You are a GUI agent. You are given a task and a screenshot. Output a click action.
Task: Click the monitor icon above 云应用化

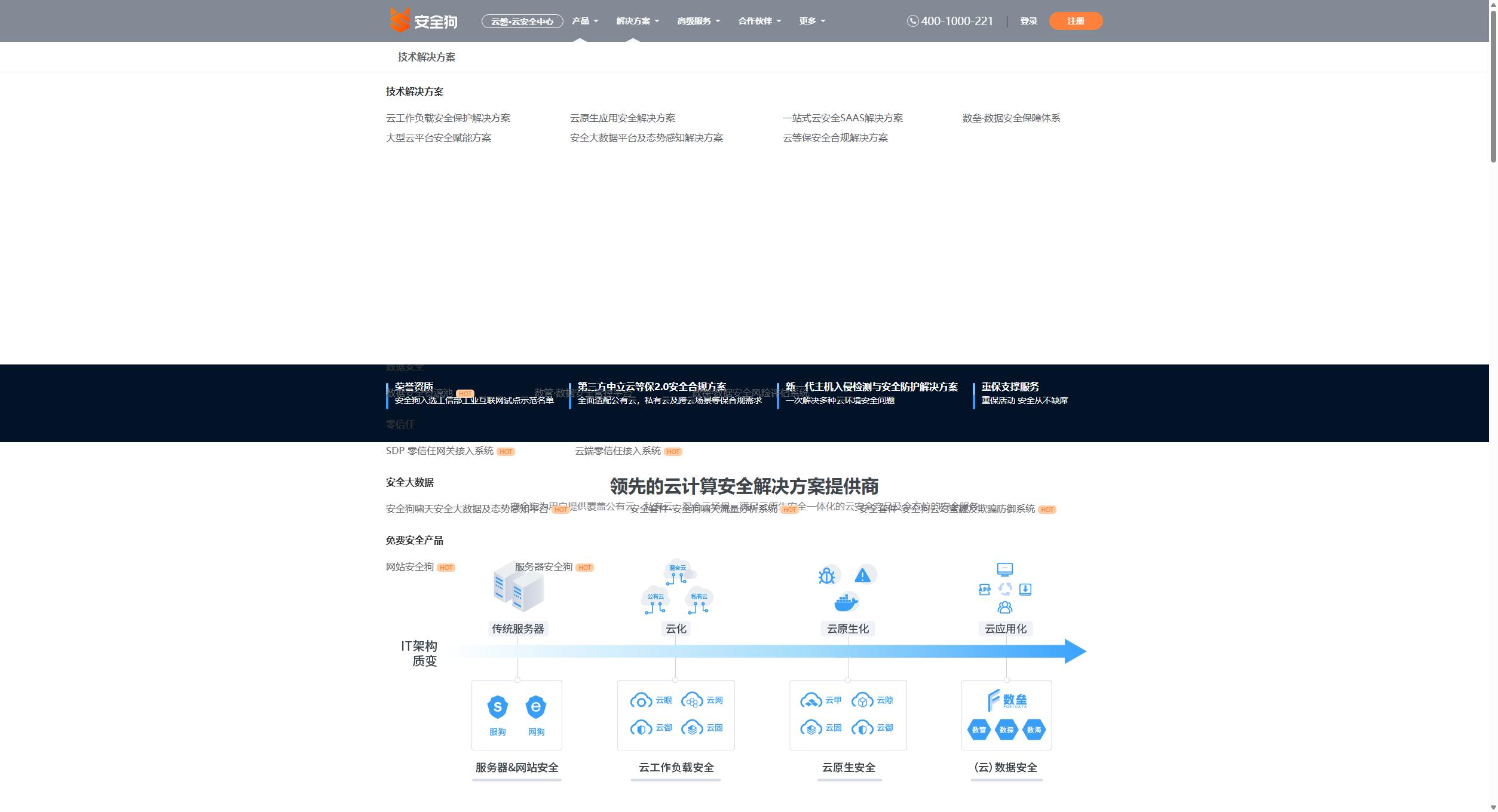pos(1005,569)
